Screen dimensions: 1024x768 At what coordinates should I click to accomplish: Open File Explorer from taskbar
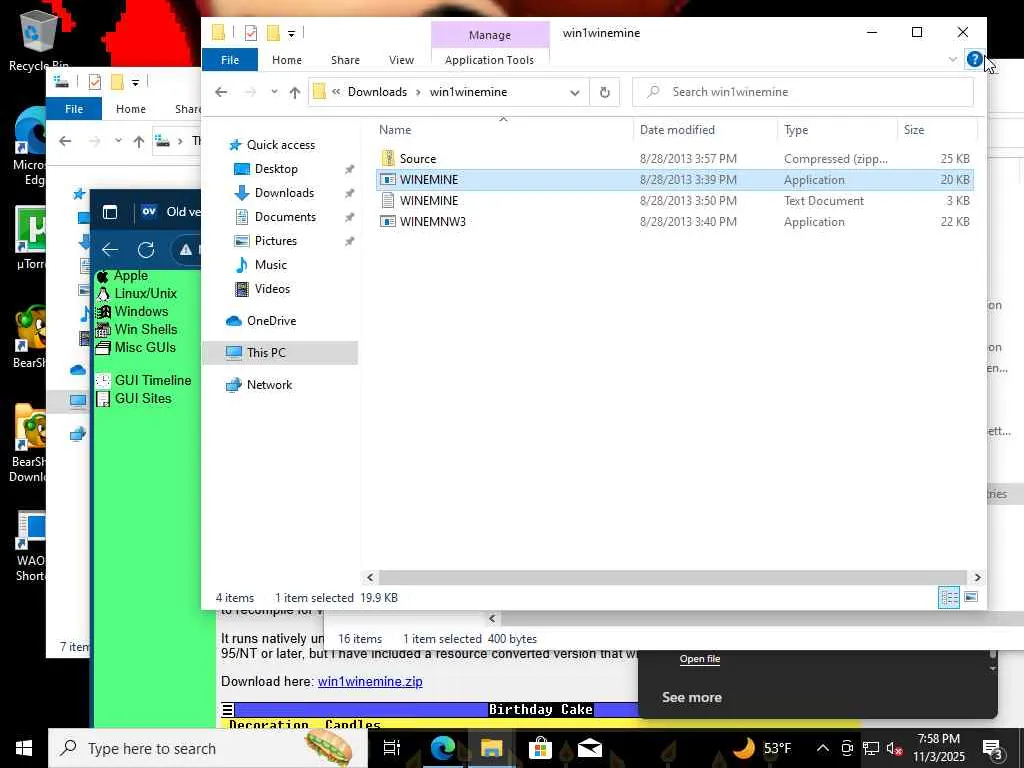click(x=491, y=748)
